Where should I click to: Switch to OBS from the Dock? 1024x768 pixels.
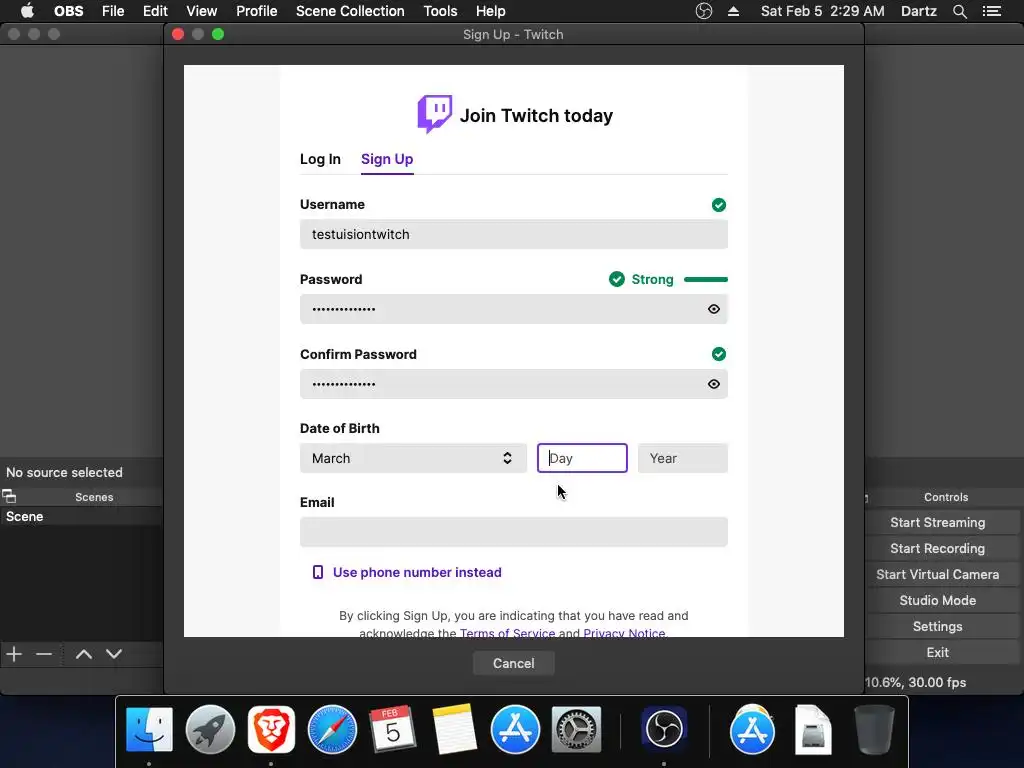664,729
